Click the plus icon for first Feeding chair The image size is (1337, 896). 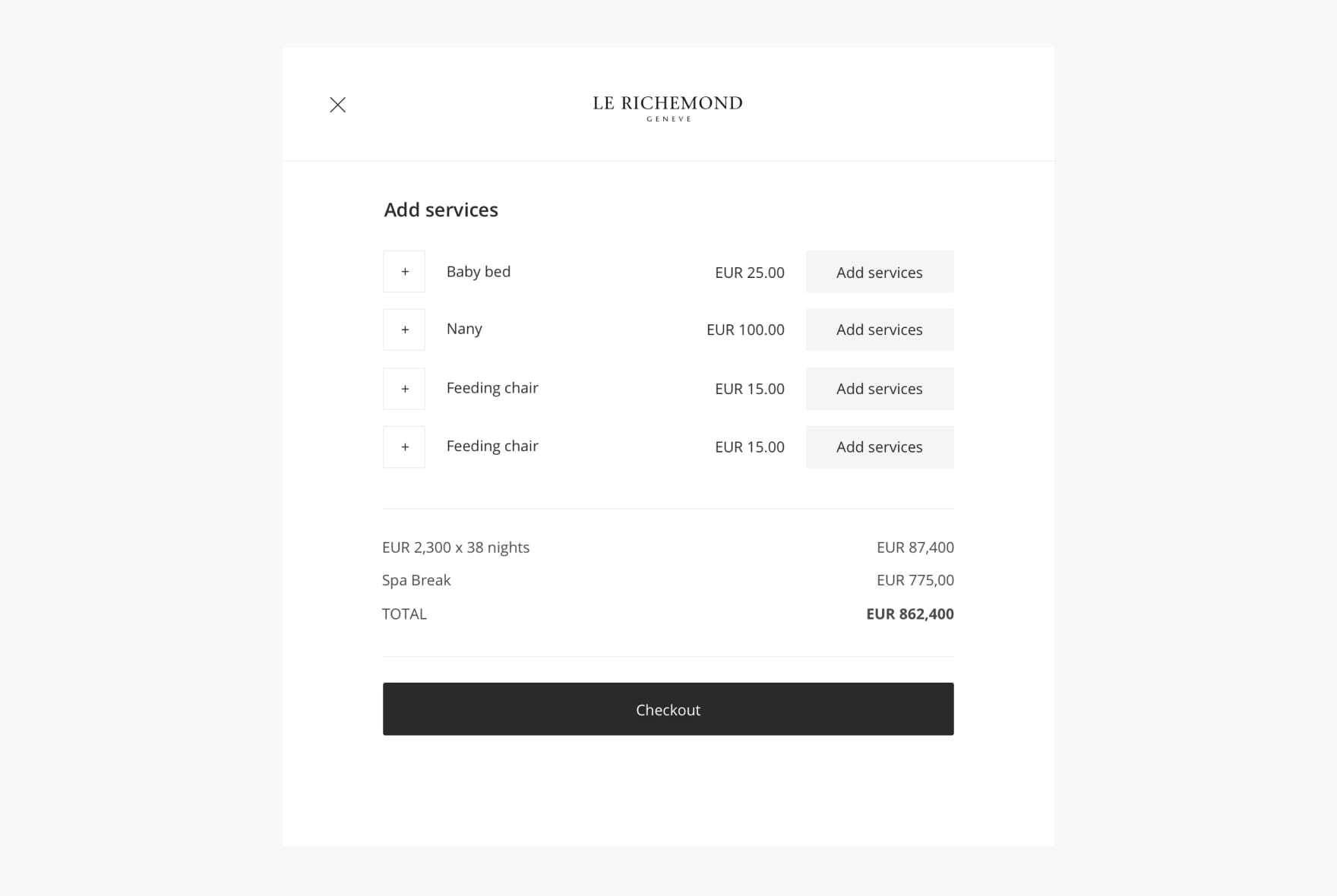click(x=404, y=389)
